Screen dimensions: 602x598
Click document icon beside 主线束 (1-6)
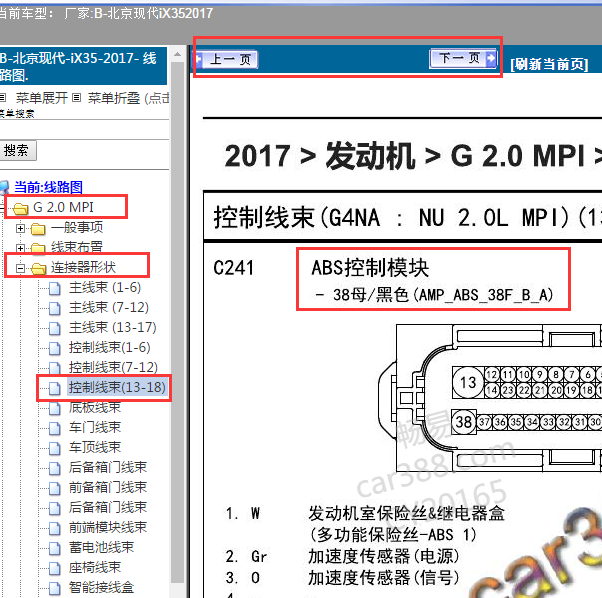click(x=55, y=288)
